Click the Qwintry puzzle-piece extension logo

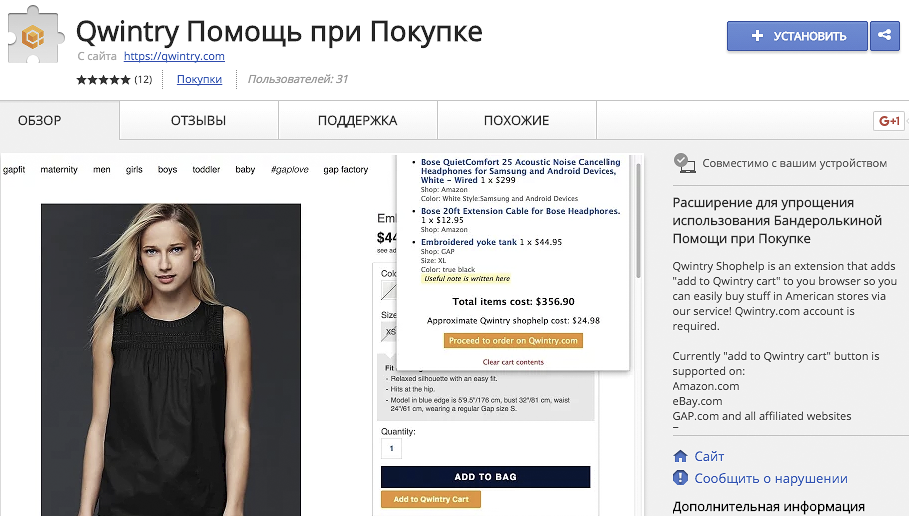34,35
